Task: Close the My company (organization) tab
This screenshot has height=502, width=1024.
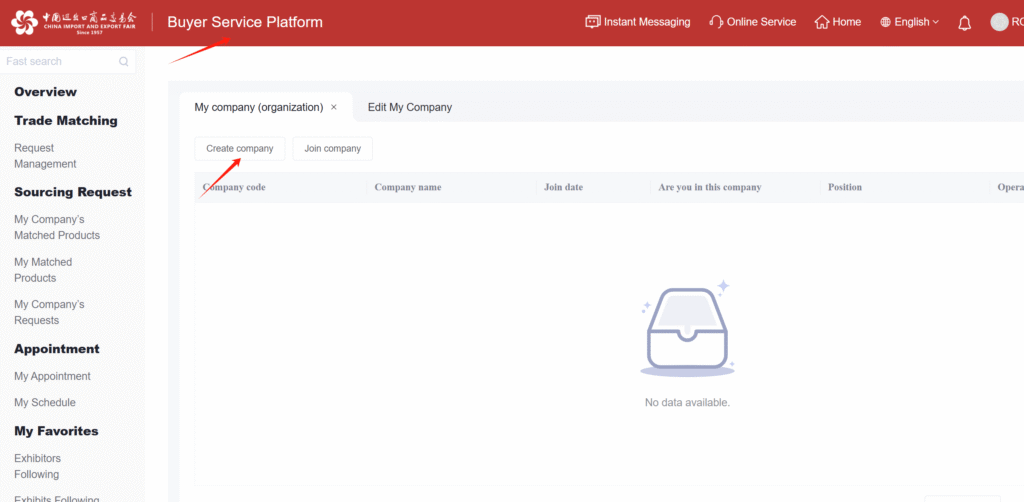Action: [x=334, y=107]
